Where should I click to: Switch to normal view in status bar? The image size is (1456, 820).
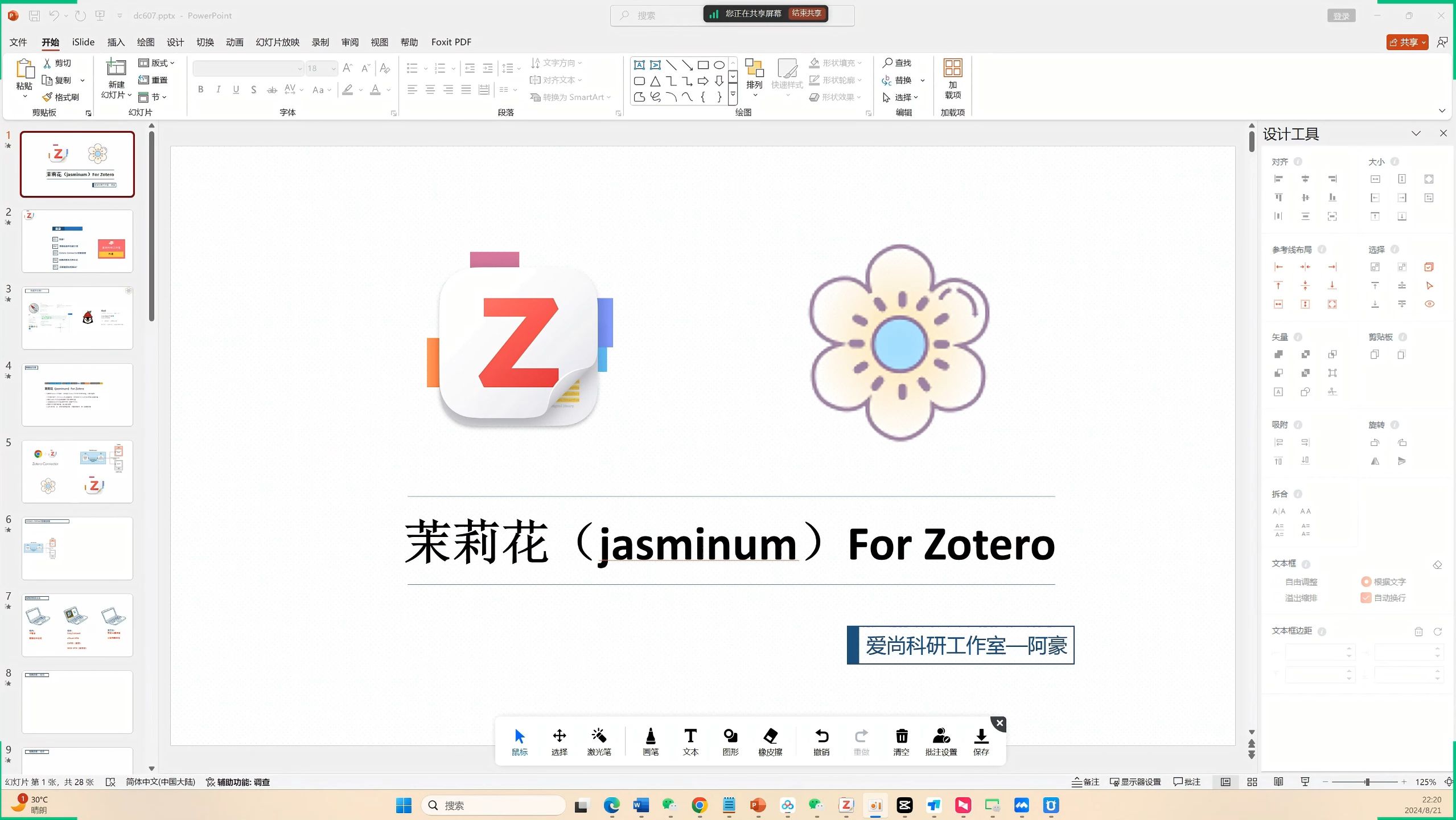(1225, 782)
